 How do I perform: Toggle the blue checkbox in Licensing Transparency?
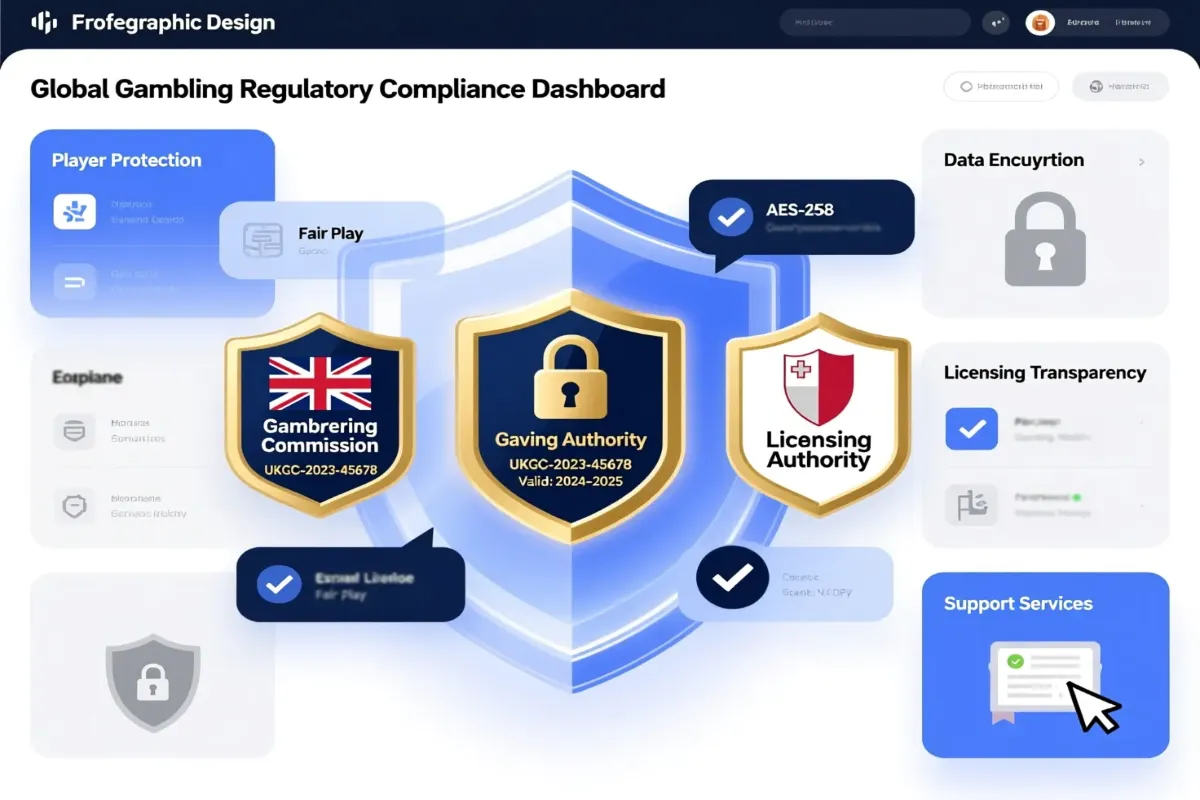click(971, 429)
